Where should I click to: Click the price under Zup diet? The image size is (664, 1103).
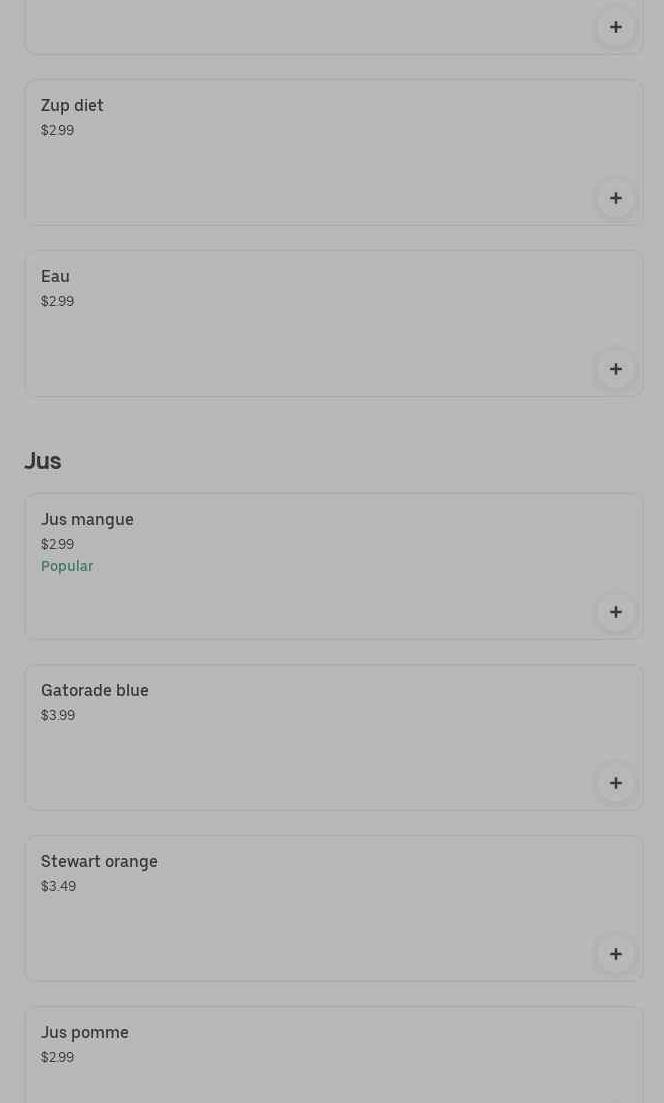coord(57,130)
